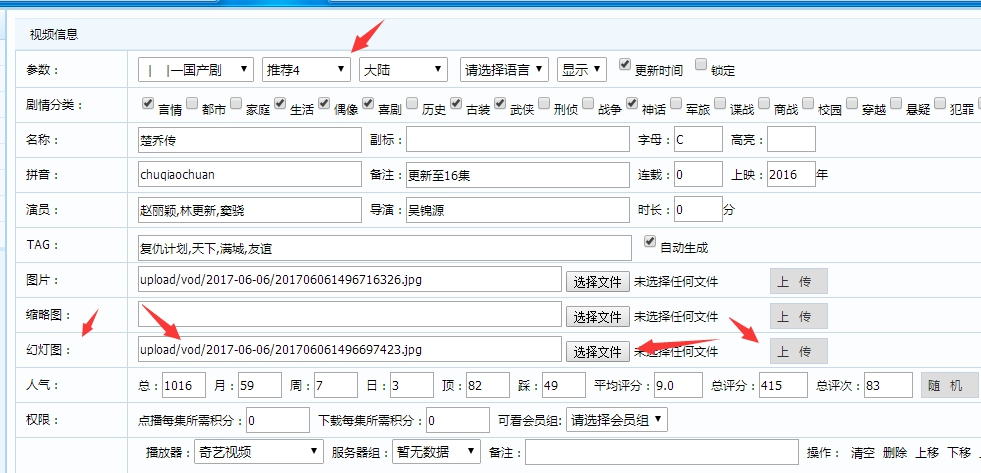Click the 上传 button for 缩略图
This screenshot has width=981, height=473.
tap(798, 316)
